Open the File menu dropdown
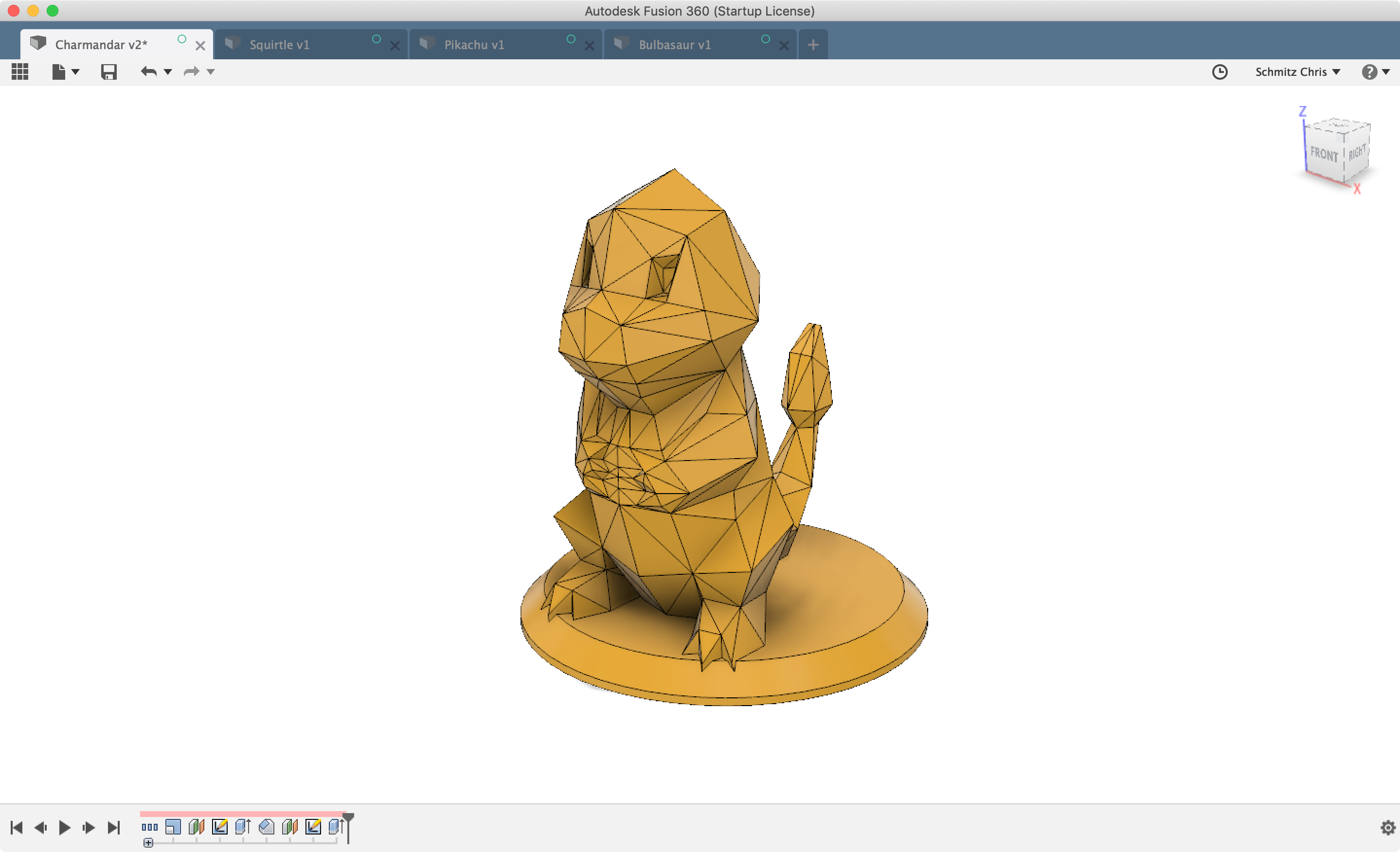Image resolution: width=1400 pixels, height=852 pixels. point(65,71)
